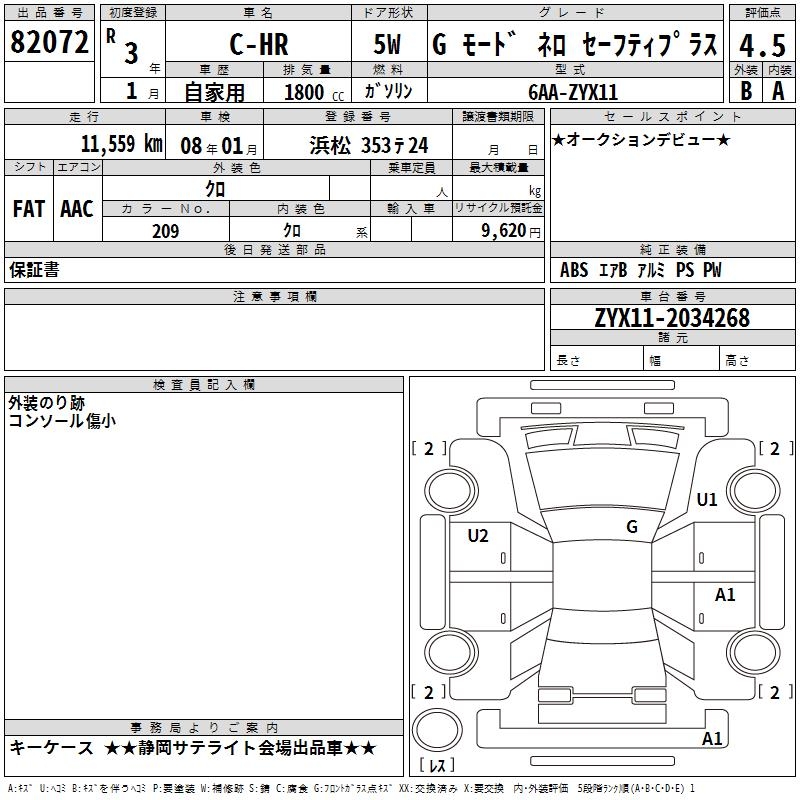The height and width of the screenshot is (800, 800).
Task: Click the recycle deposit 9,620円
Action: coord(511,231)
